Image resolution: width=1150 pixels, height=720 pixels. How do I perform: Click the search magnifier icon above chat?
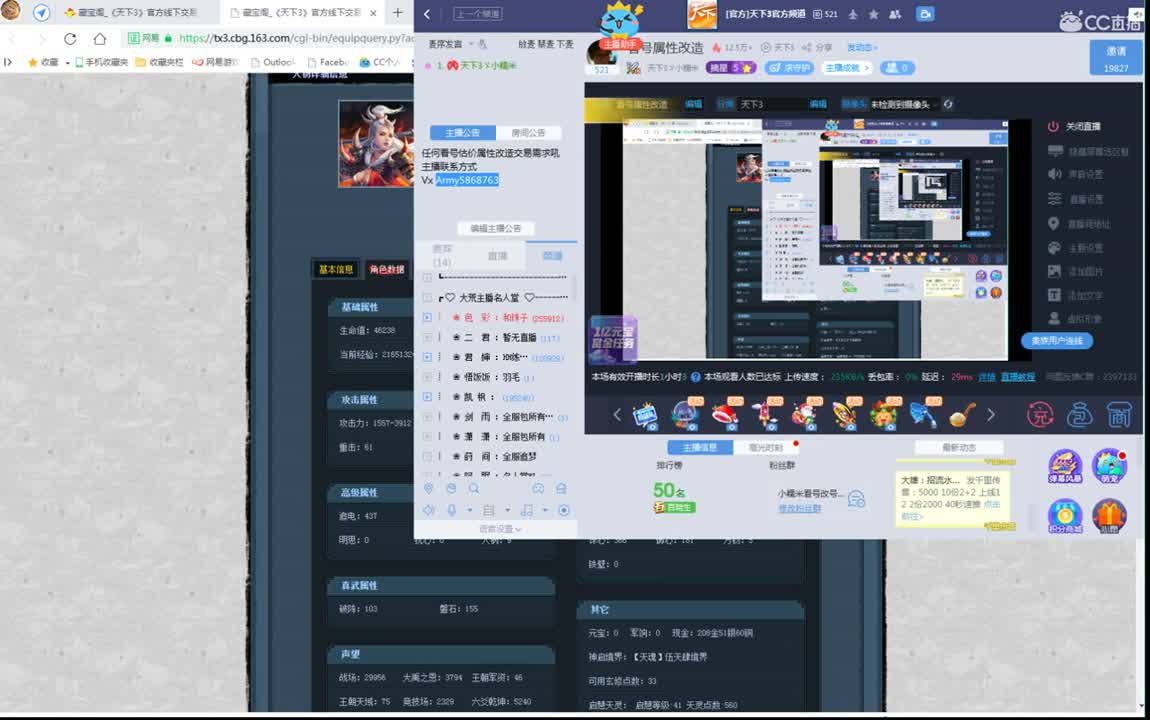click(x=474, y=488)
